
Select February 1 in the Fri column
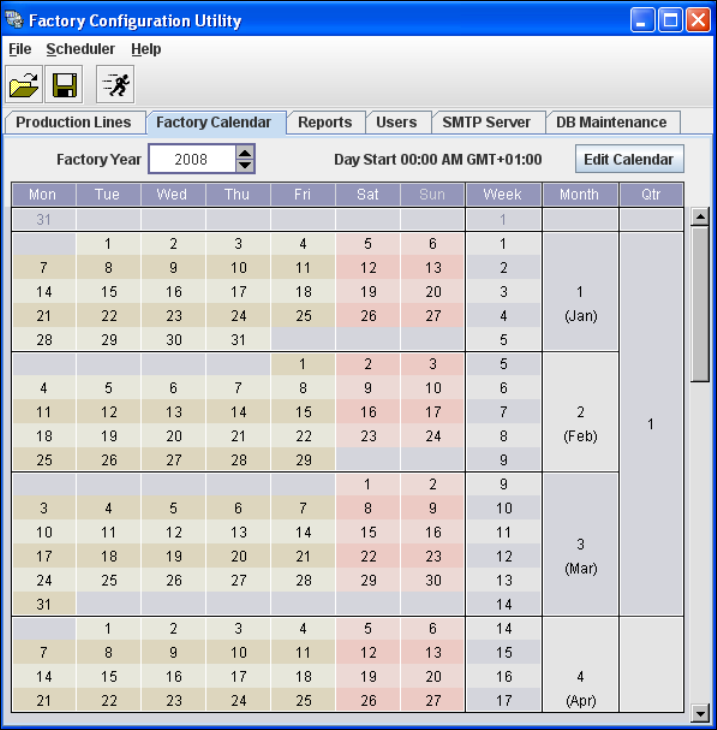(x=303, y=364)
